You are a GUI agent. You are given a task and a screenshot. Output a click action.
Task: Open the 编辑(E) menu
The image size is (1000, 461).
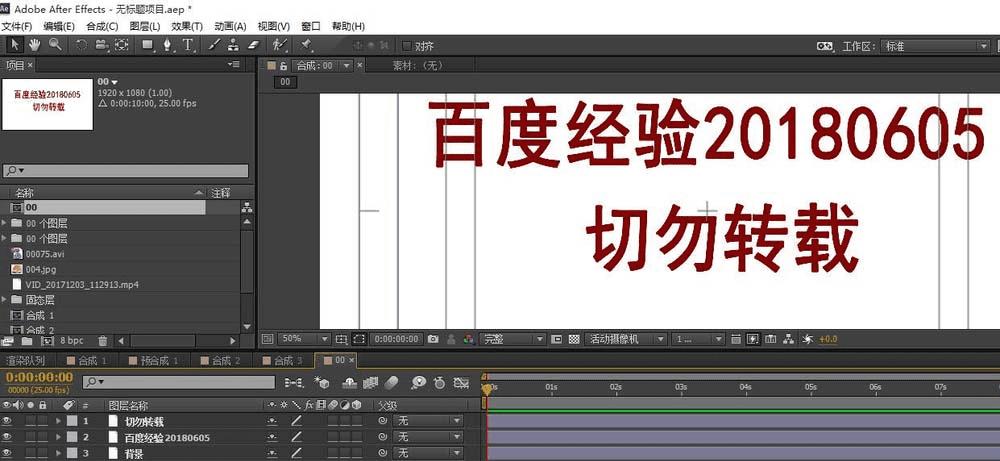click(59, 26)
